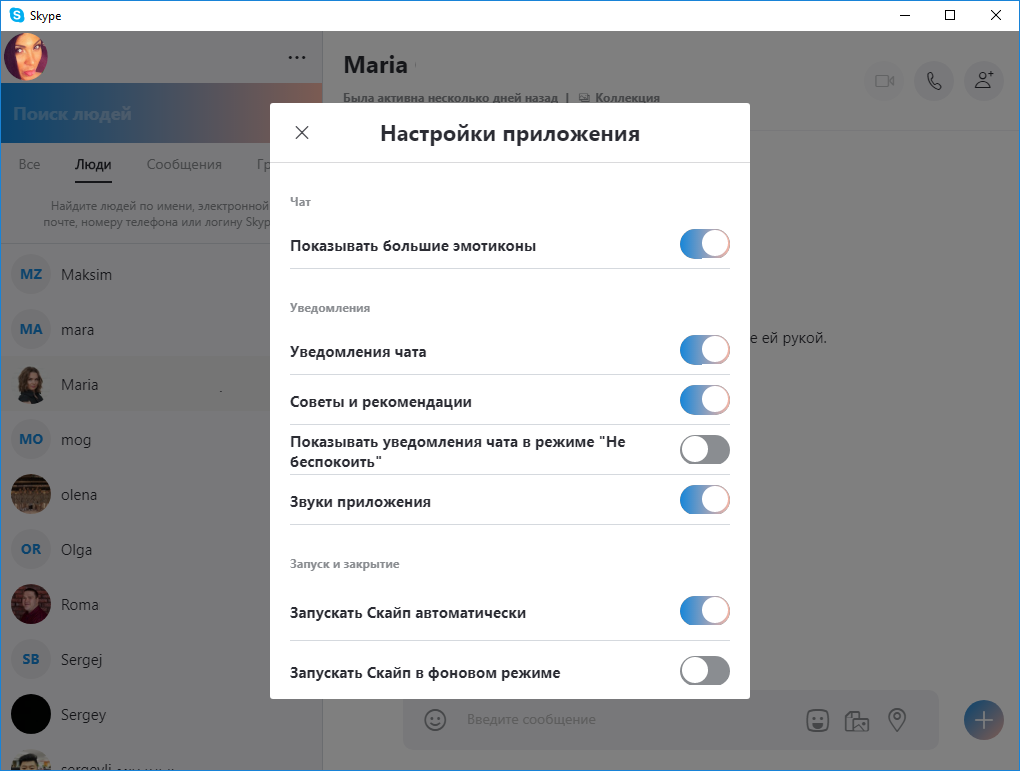1020x771 pixels.
Task: Maximize the Skype window
Action: coord(950,15)
